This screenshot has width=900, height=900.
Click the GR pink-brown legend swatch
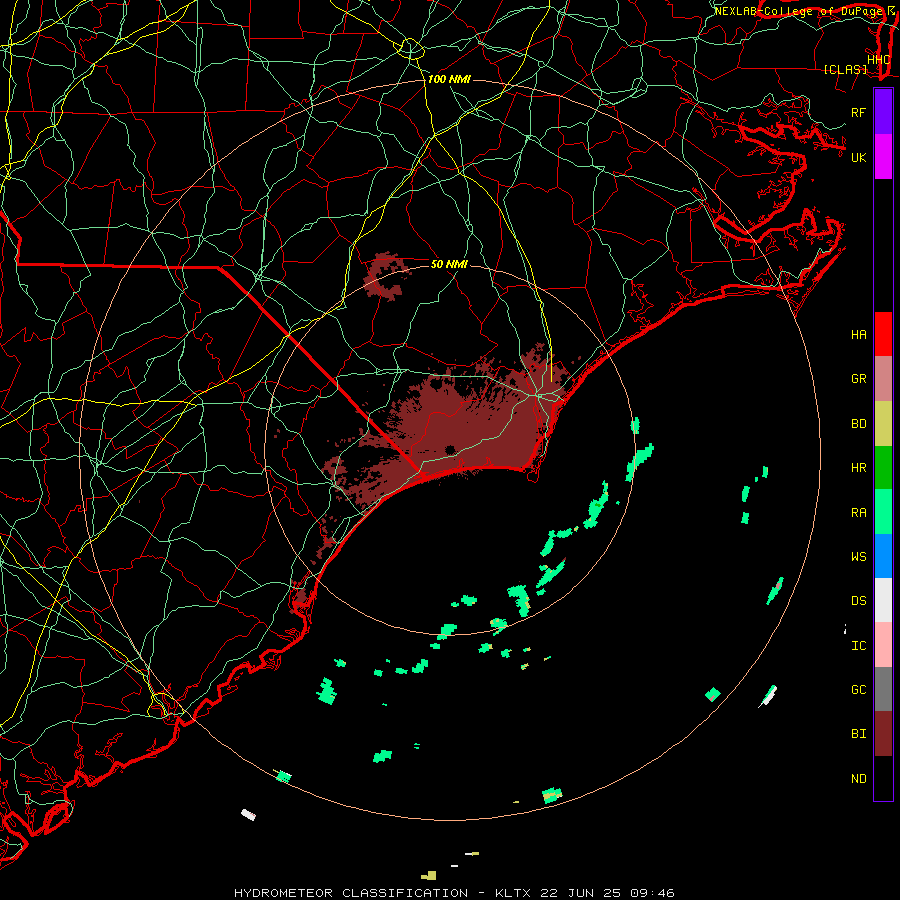[883, 379]
